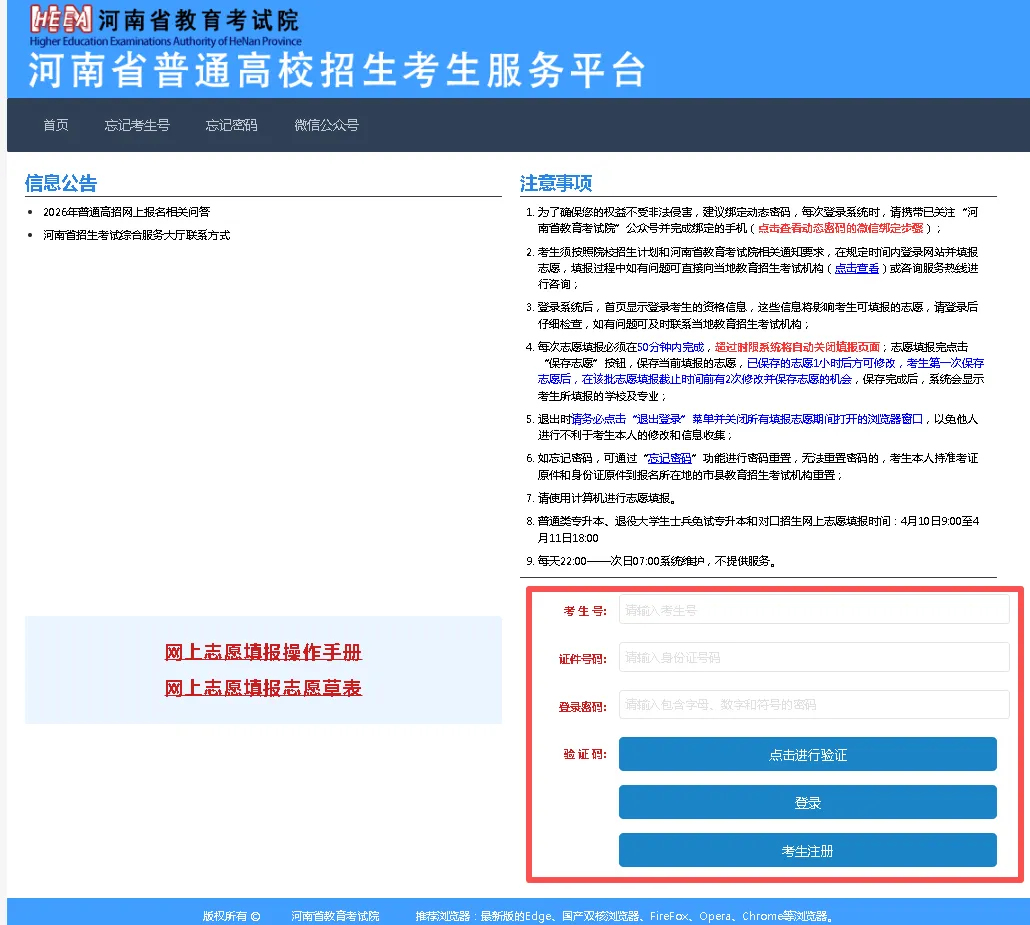
Task: Click note 7 请使用计算机进行志愿填报 text
Action: 606,498
